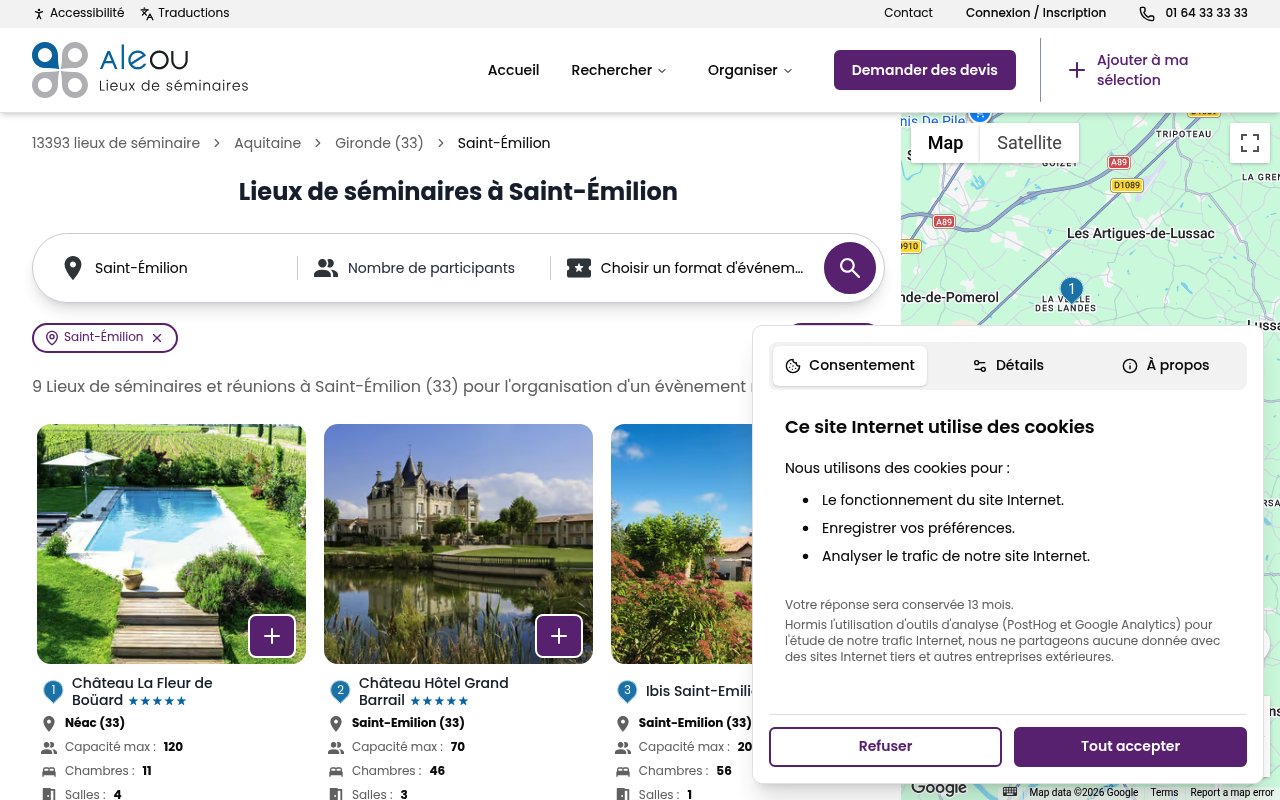Image resolution: width=1280 pixels, height=800 pixels.
Task: Open the Accessibilité options
Action: [79, 13]
